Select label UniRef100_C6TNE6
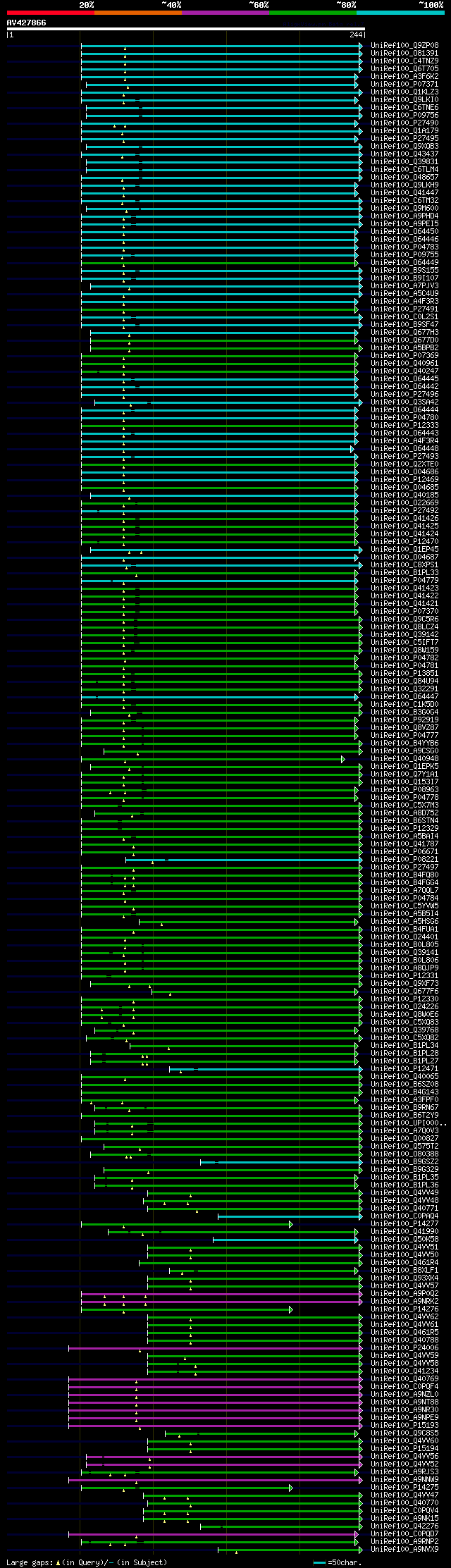 [404, 108]
